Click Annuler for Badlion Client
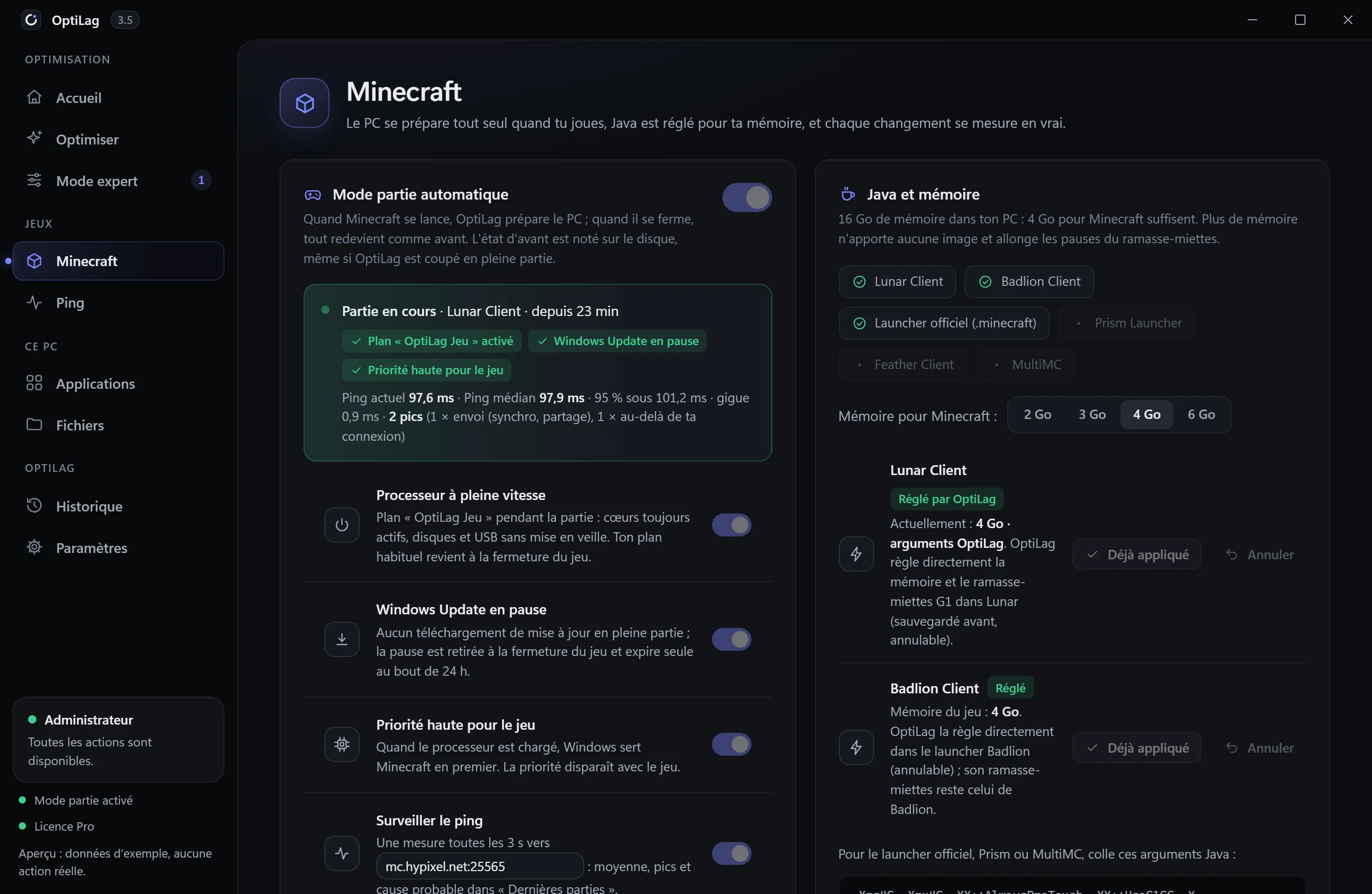Image resolution: width=1372 pixels, height=894 pixels. [x=1260, y=747]
